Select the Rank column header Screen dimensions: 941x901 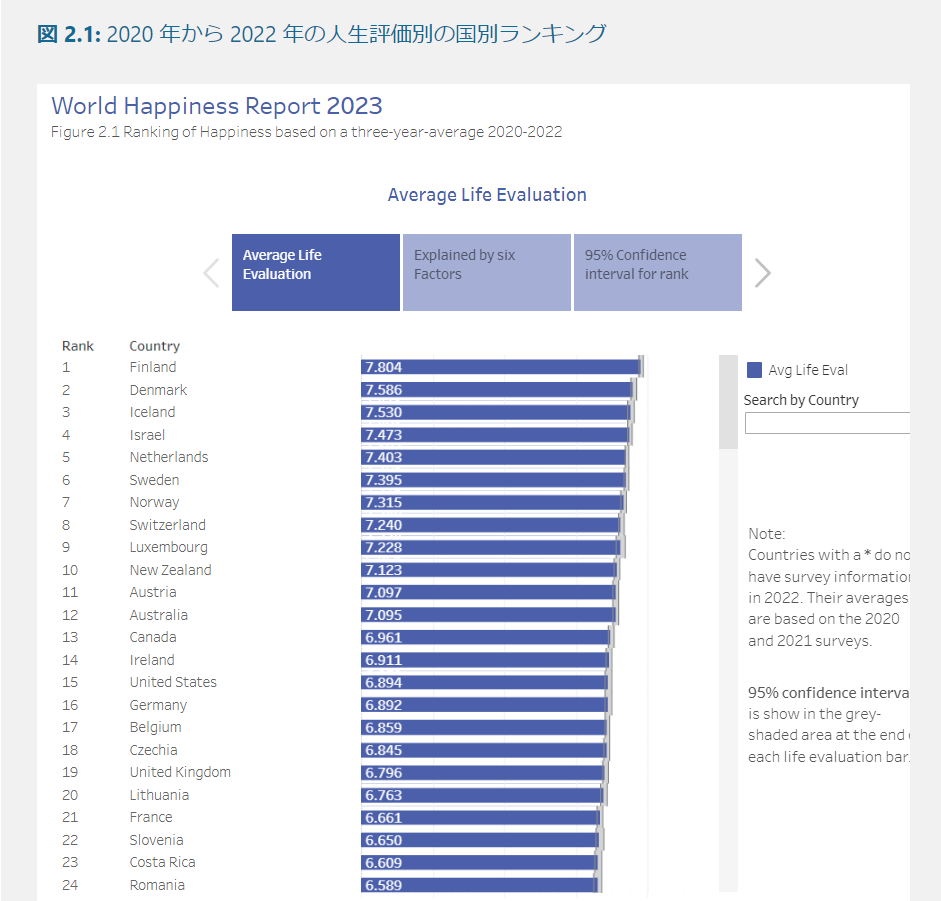78,346
